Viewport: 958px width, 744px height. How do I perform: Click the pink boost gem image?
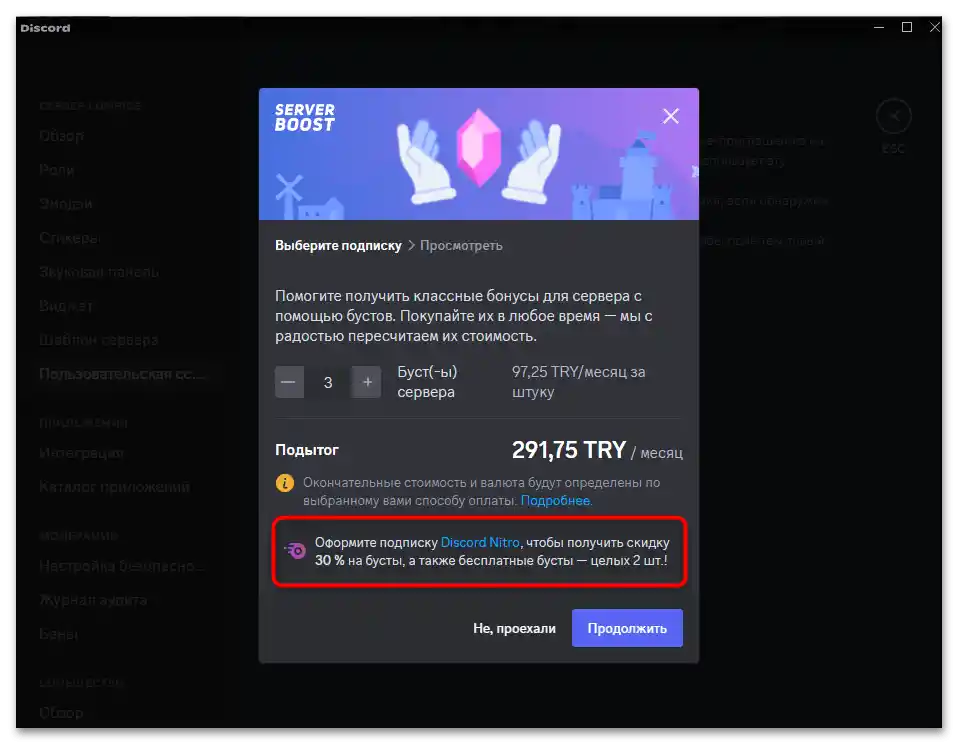479,148
